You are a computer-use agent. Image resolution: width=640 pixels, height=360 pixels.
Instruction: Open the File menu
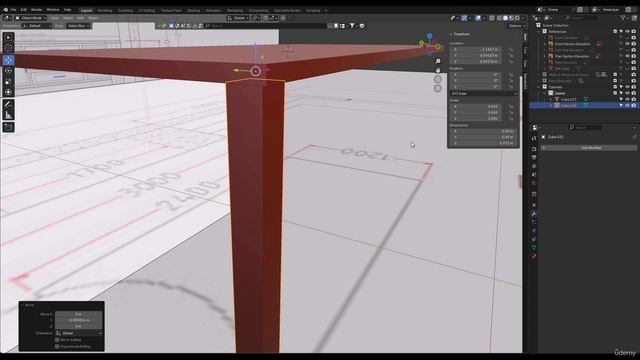(13, 10)
